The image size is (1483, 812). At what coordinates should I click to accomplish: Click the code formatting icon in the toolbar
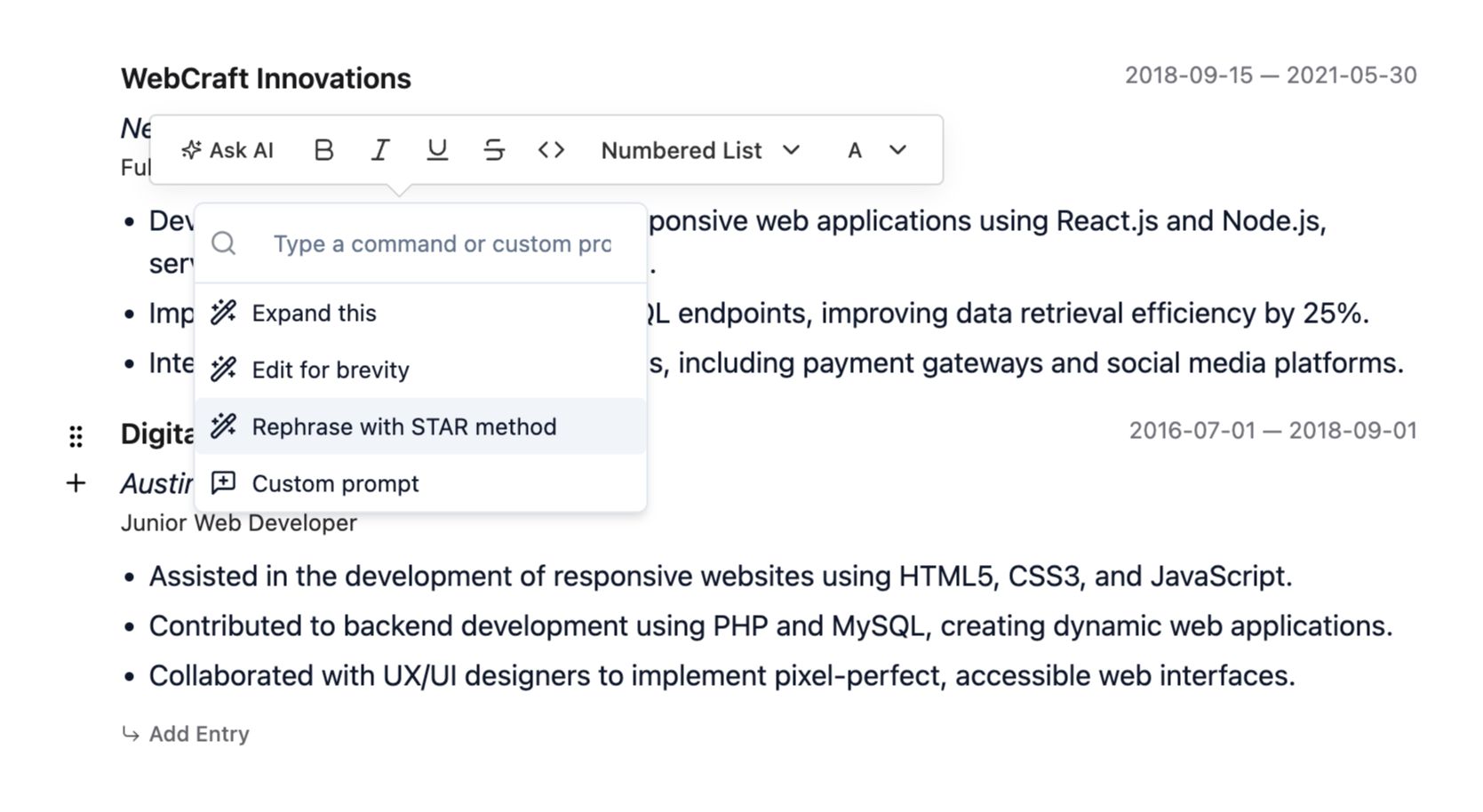[x=551, y=150]
